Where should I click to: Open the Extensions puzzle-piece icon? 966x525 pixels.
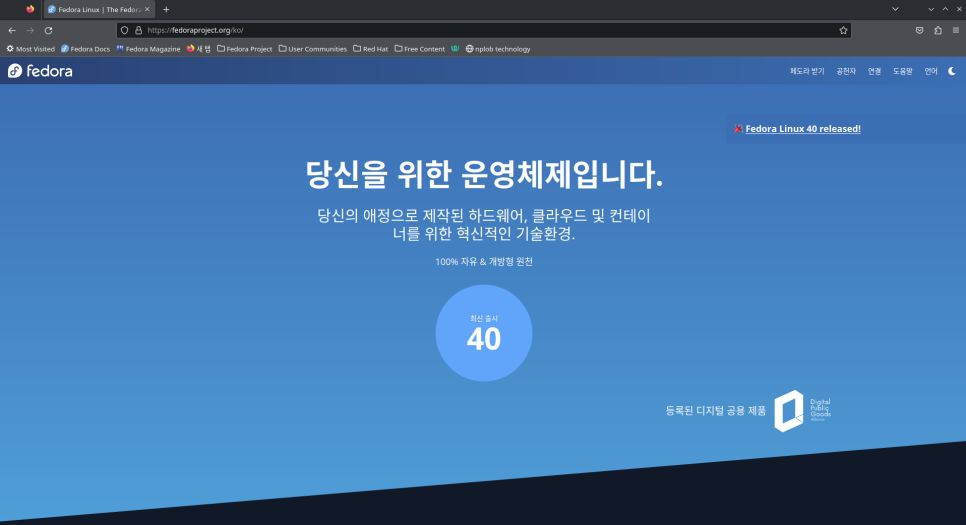pyautogui.click(x=938, y=30)
